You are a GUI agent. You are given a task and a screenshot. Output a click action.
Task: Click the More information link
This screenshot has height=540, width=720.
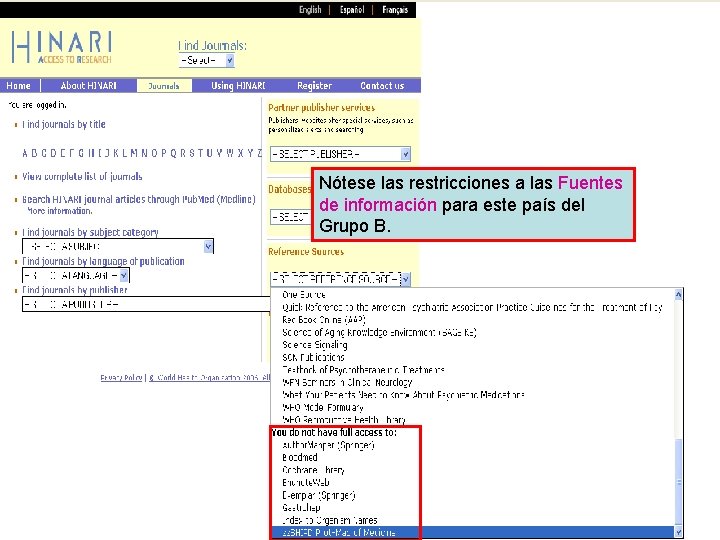coord(60,211)
